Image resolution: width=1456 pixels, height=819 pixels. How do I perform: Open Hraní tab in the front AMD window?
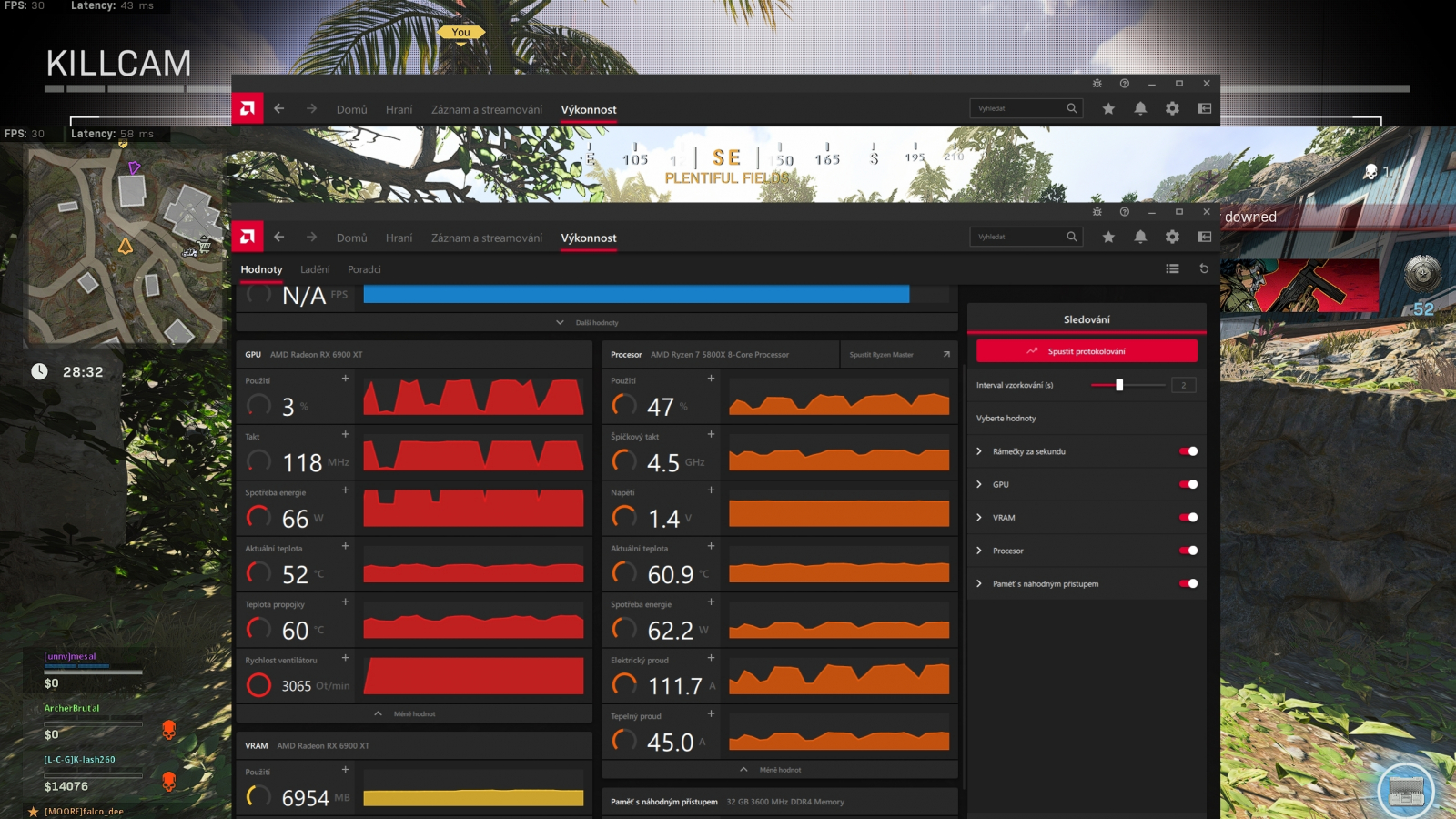[x=399, y=238]
